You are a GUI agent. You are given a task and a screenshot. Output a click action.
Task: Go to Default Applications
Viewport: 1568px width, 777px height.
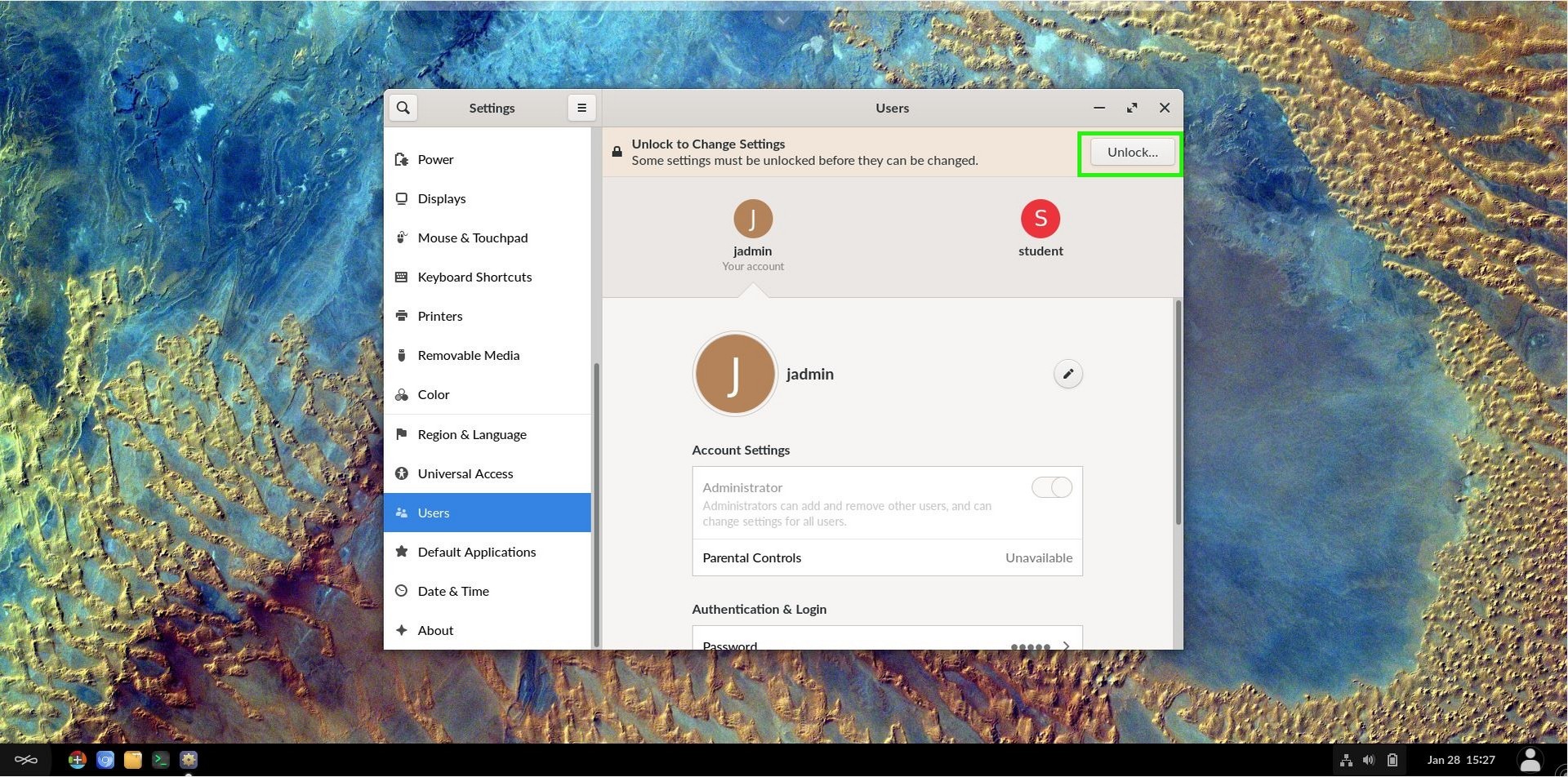coord(488,552)
